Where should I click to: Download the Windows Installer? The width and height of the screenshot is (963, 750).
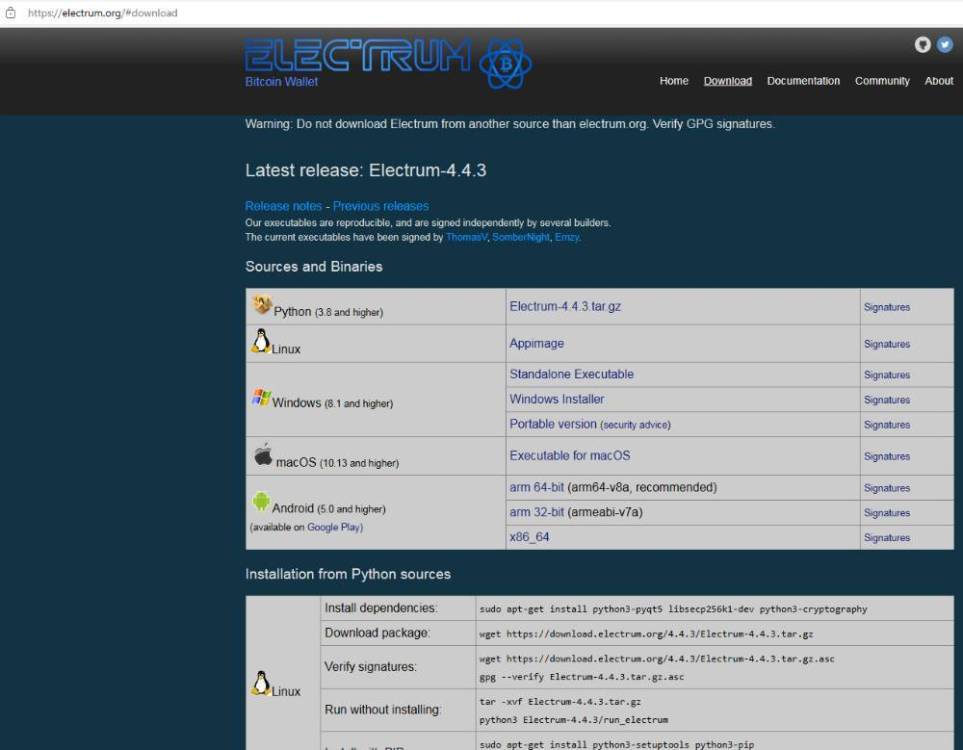(556, 399)
